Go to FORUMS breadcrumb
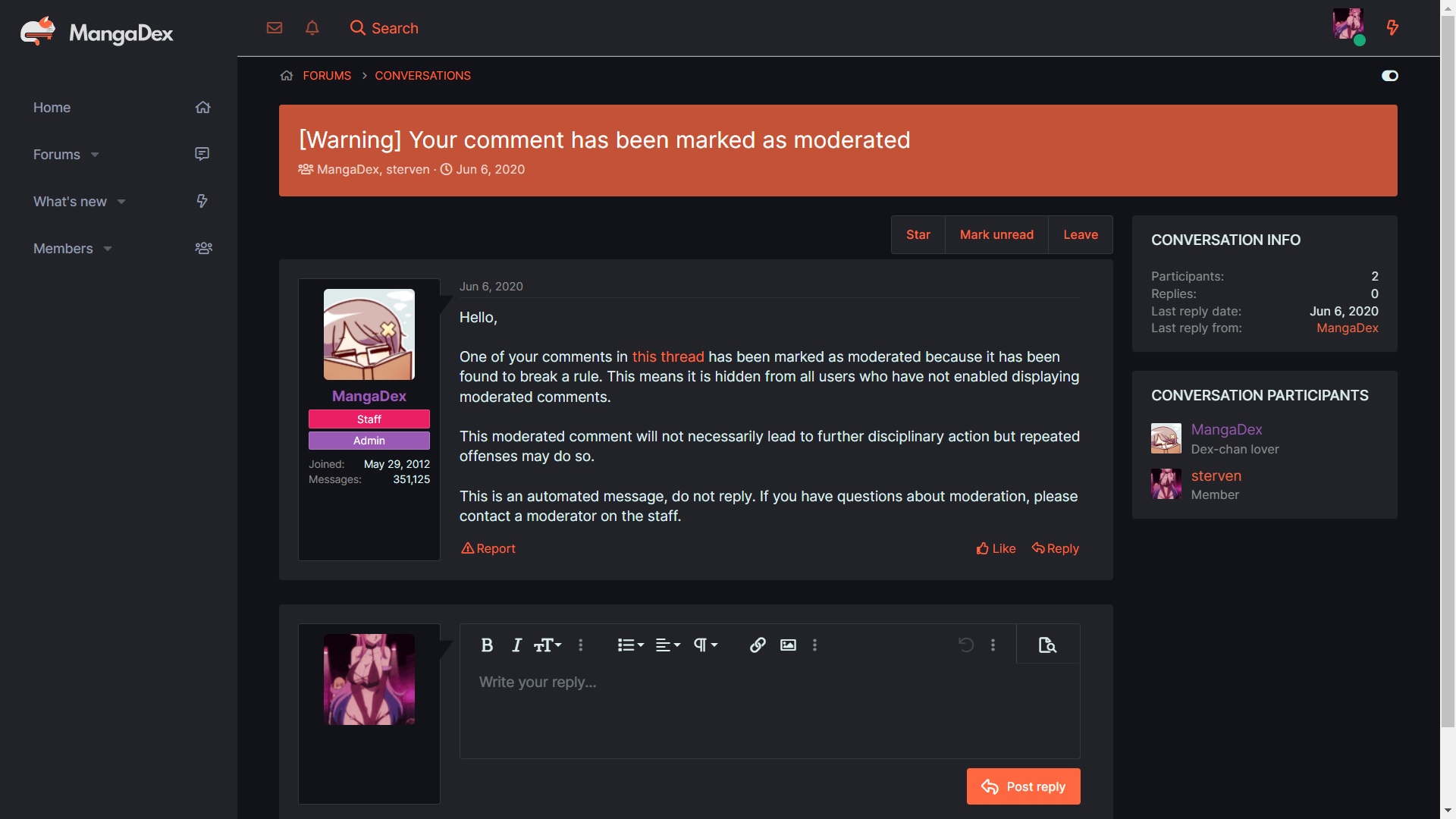 [x=327, y=76]
